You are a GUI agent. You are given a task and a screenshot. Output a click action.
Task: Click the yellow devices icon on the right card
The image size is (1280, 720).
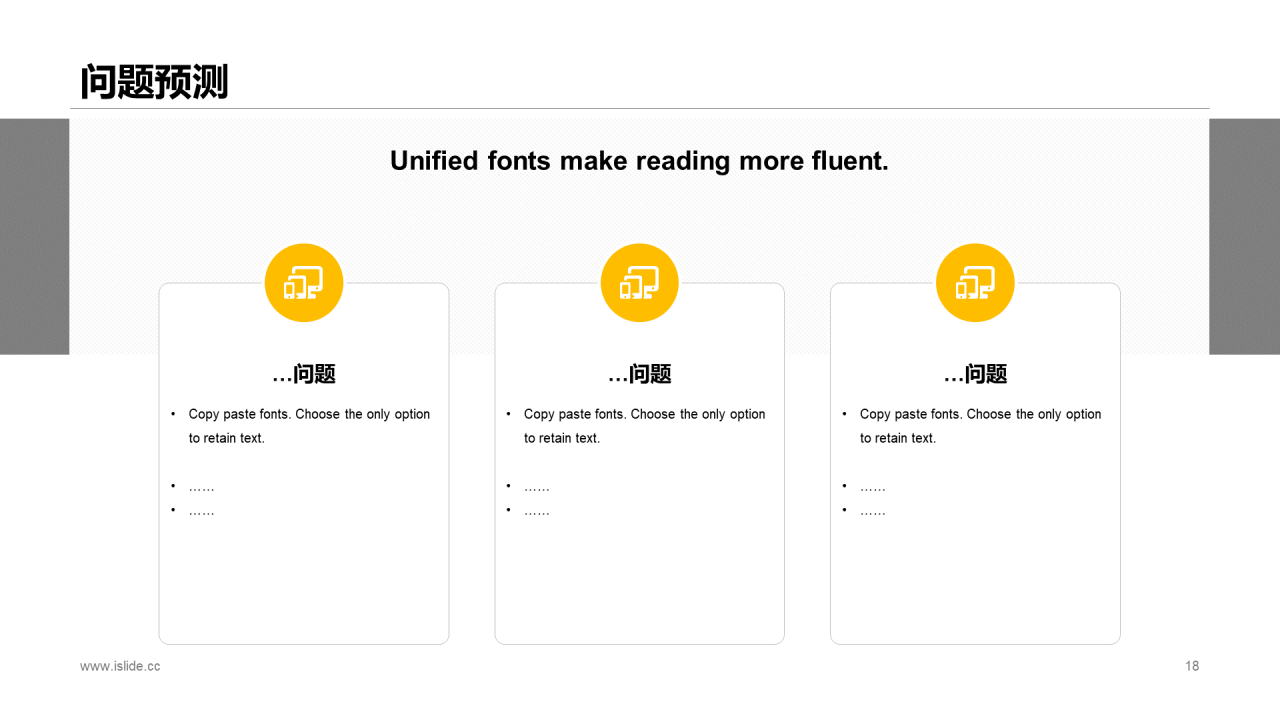tap(975, 283)
